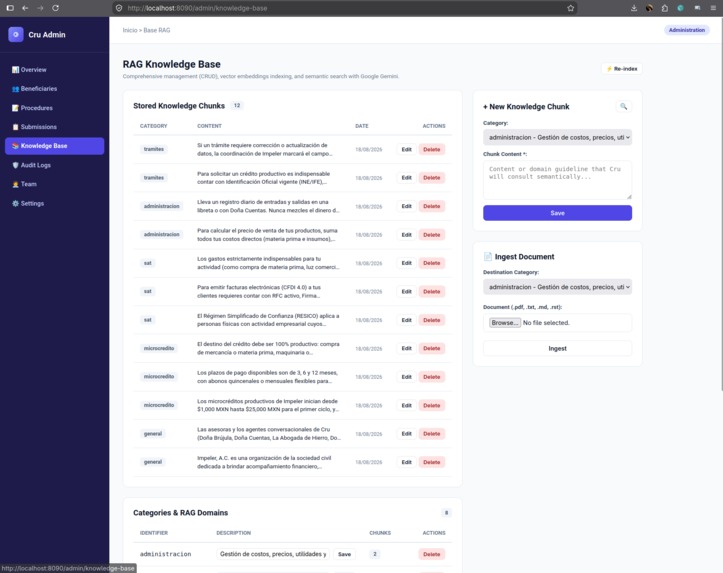Click the Ingest button
The image size is (723, 573).
pos(557,349)
